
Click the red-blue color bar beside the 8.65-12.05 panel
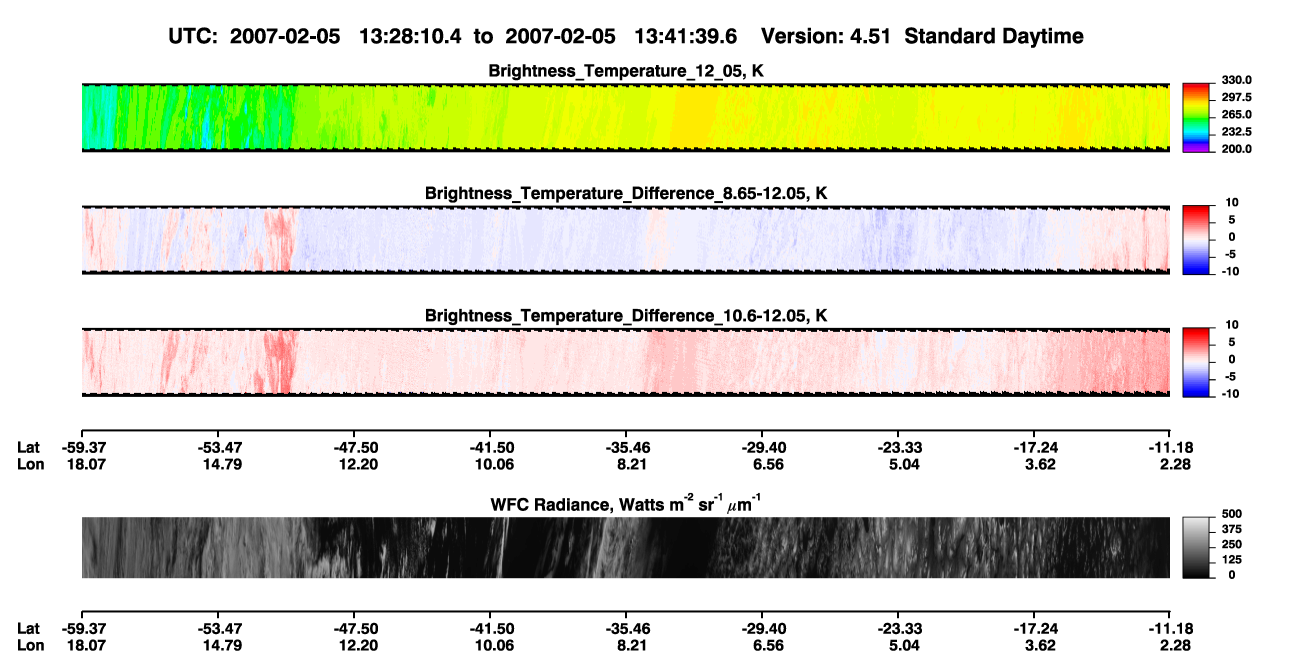(x=1196, y=240)
